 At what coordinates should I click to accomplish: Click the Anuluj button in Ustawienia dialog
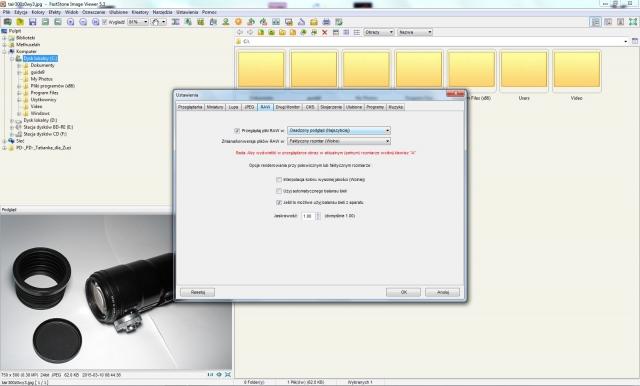[442, 292]
